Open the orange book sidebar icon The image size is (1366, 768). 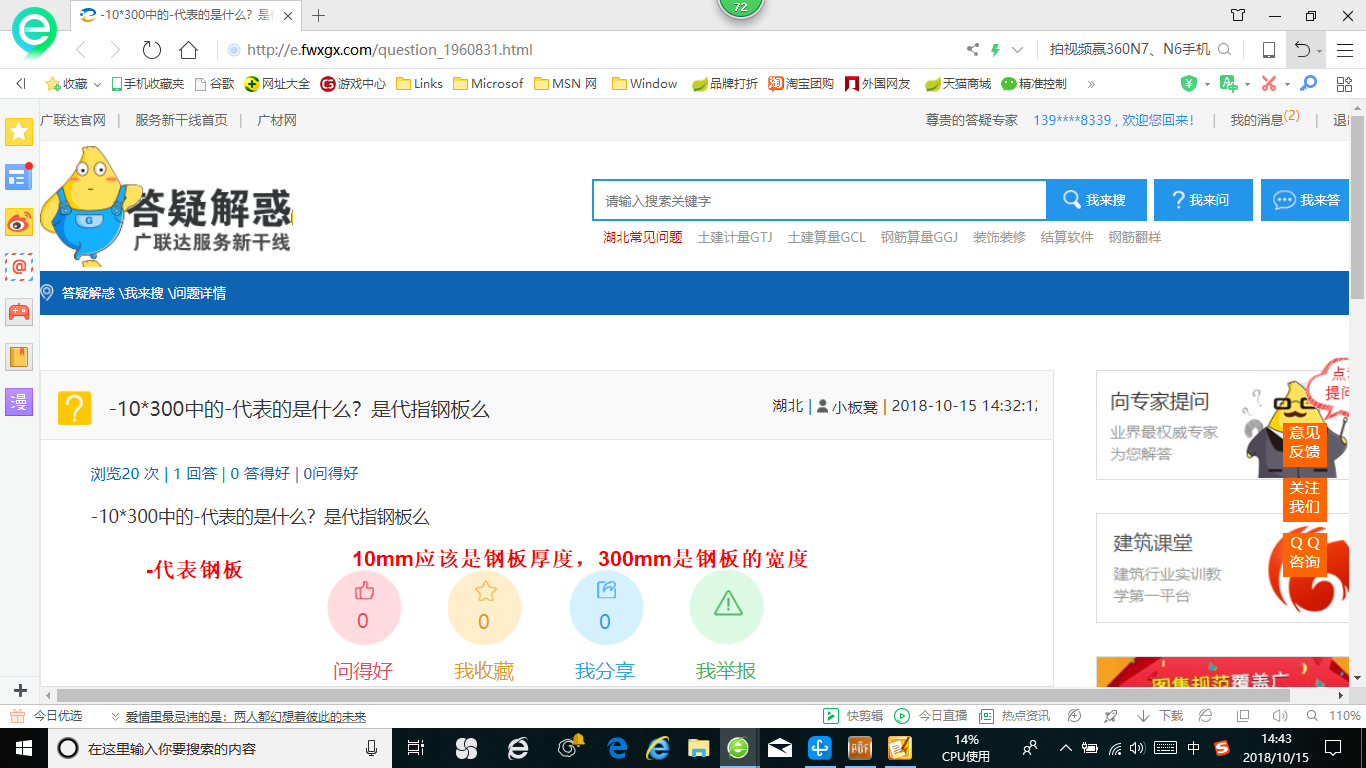19,357
